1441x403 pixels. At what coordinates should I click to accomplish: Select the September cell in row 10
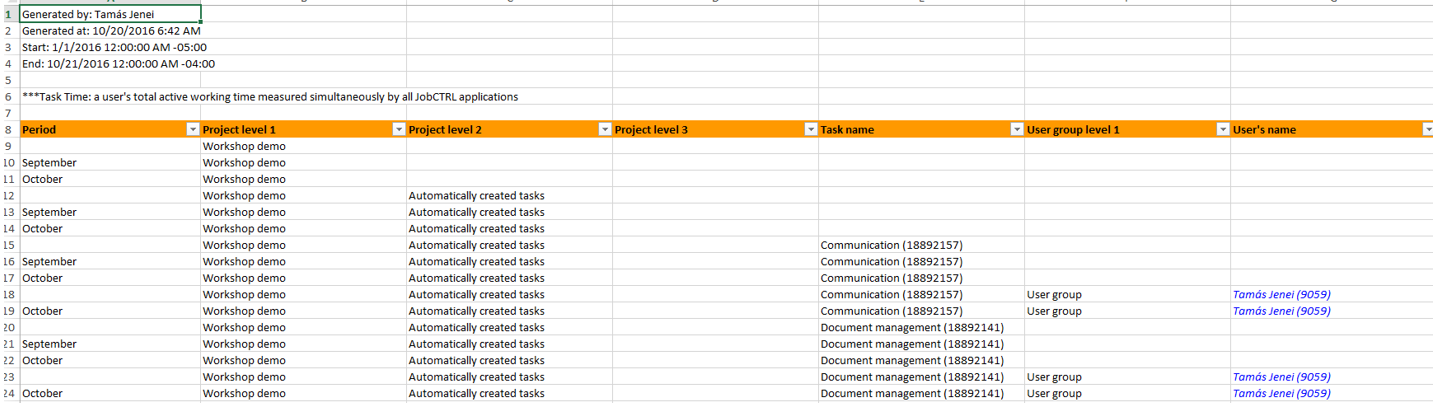[x=50, y=163]
